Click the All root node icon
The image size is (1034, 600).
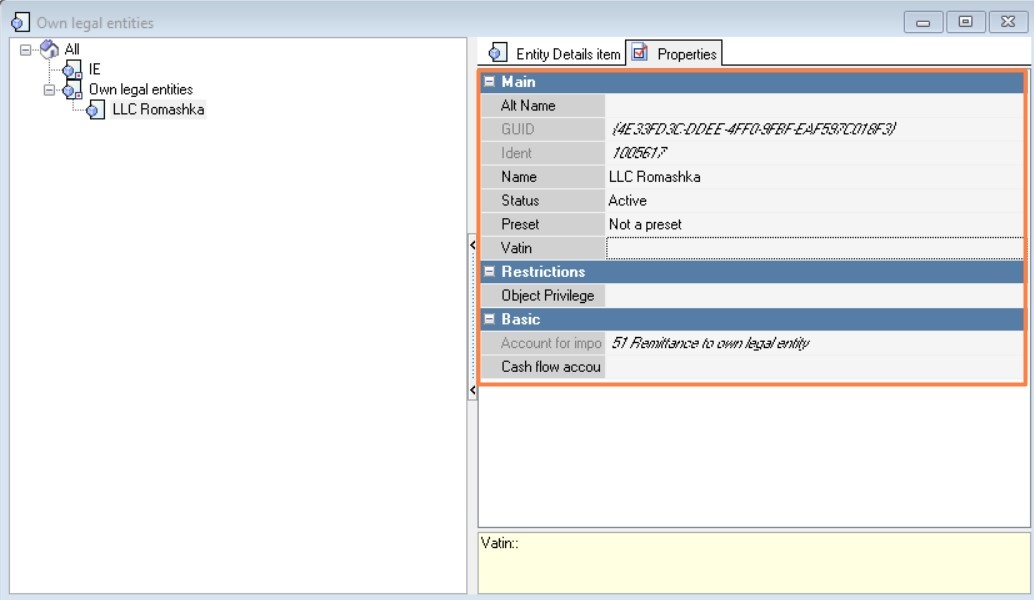pos(49,49)
